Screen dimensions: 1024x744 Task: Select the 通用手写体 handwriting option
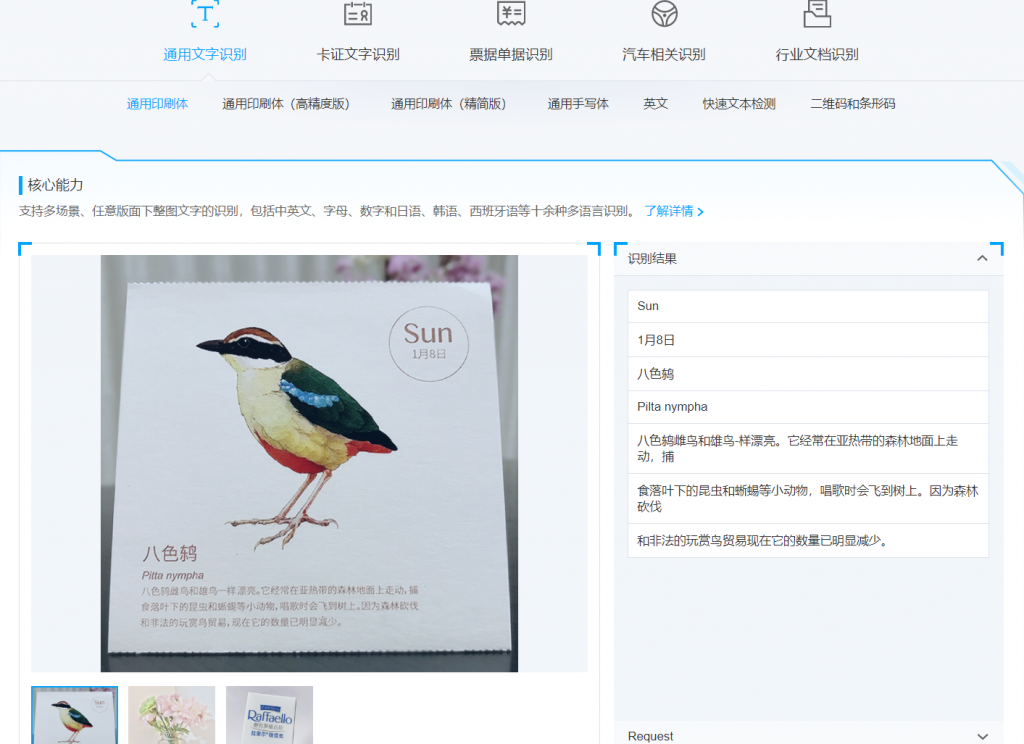[578, 104]
